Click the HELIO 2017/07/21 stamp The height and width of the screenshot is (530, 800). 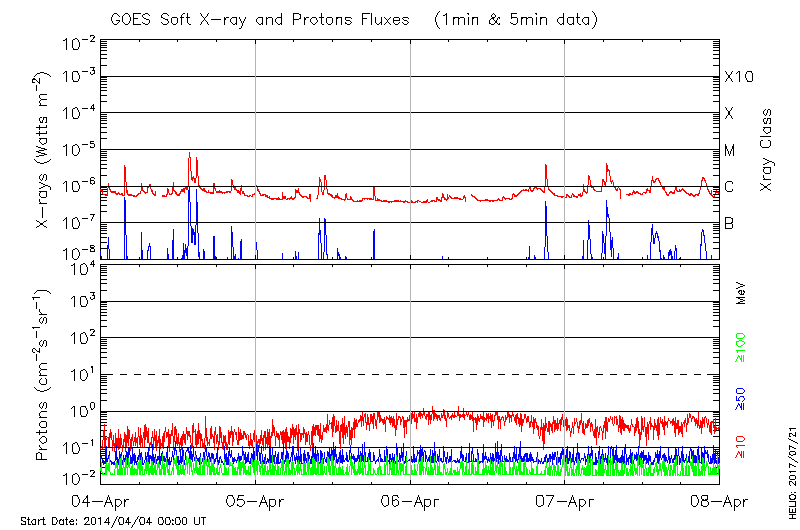click(x=790, y=468)
